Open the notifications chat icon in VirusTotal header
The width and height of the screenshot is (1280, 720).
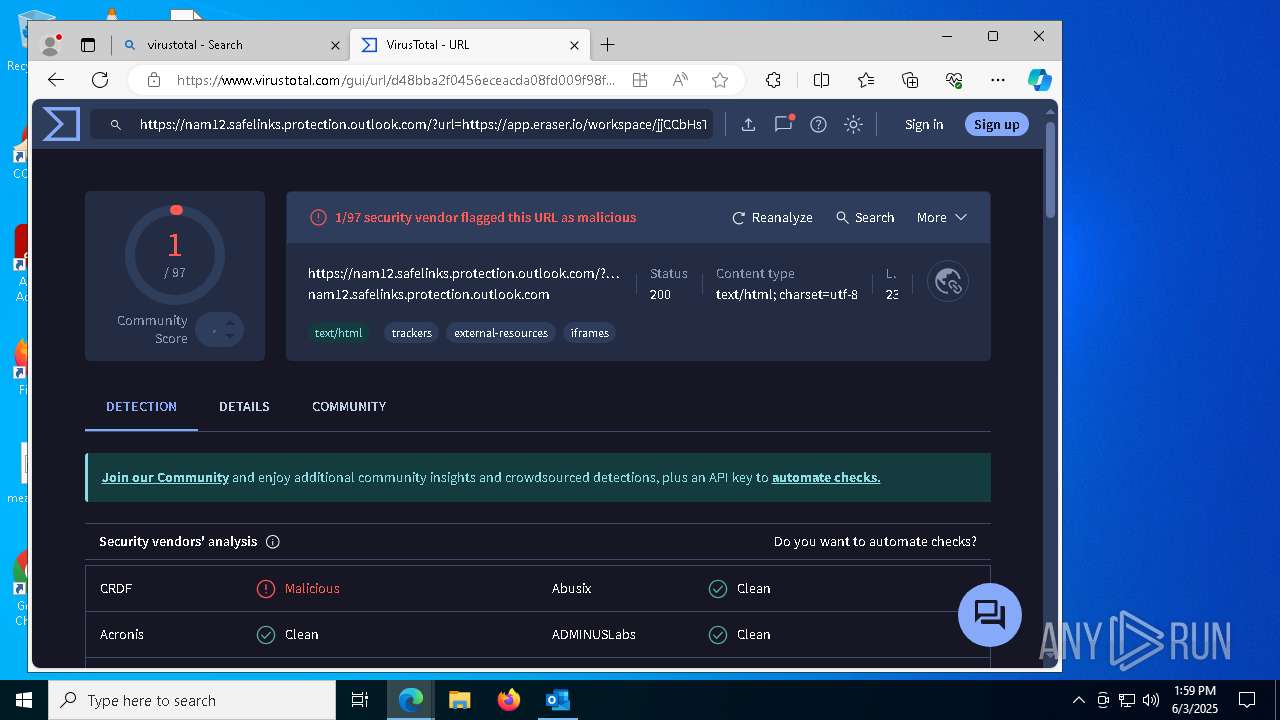(783, 124)
